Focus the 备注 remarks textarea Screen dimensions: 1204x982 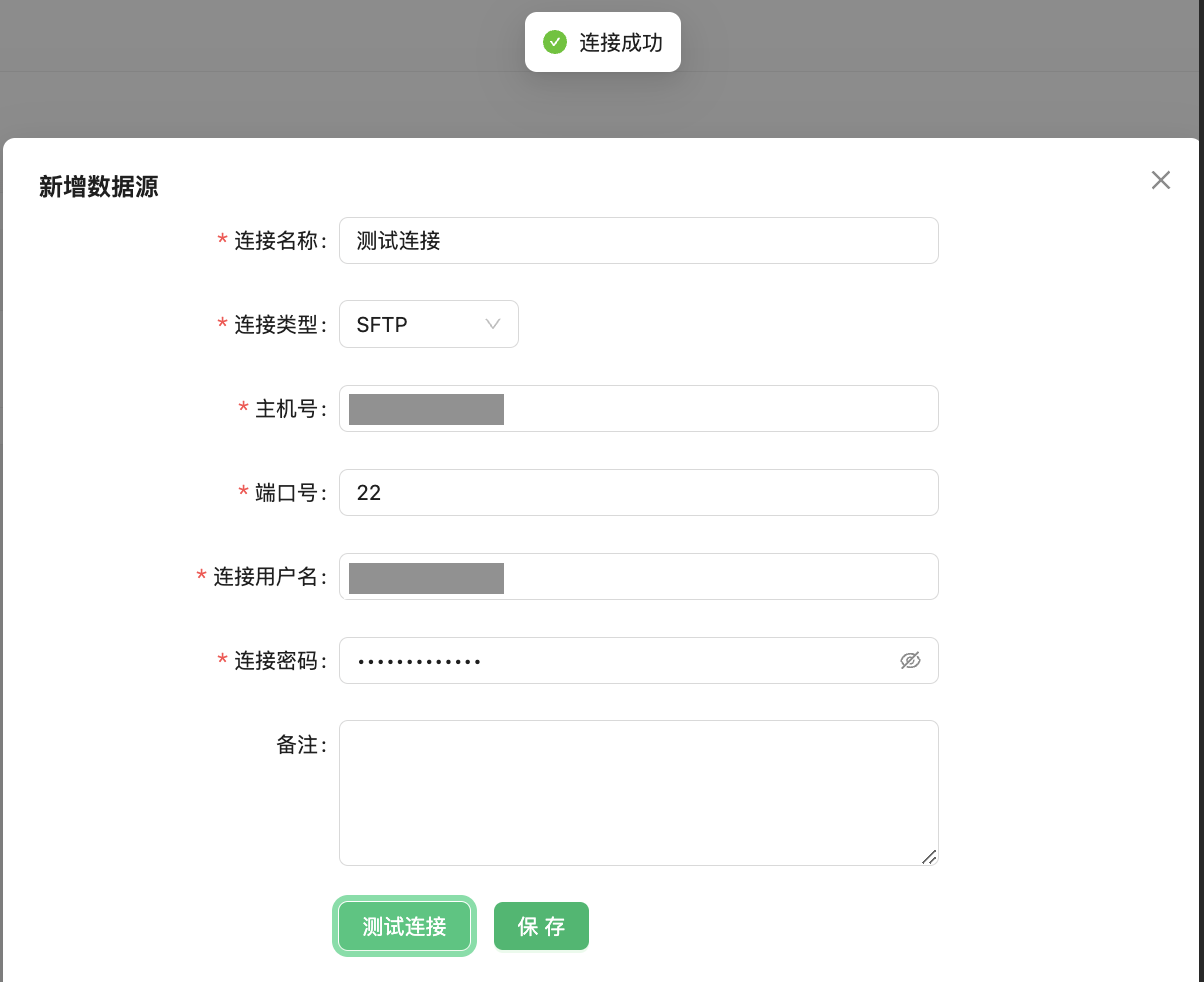click(638, 792)
